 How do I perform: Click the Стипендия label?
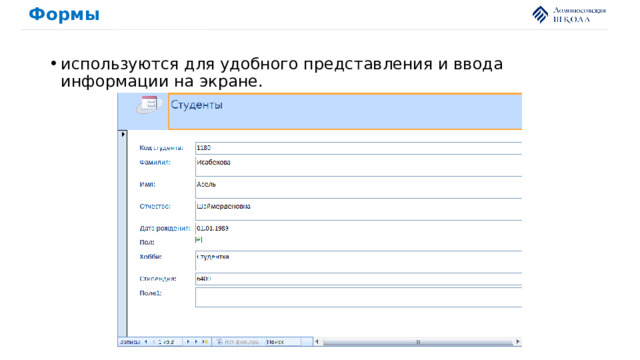[x=158, y=279]
